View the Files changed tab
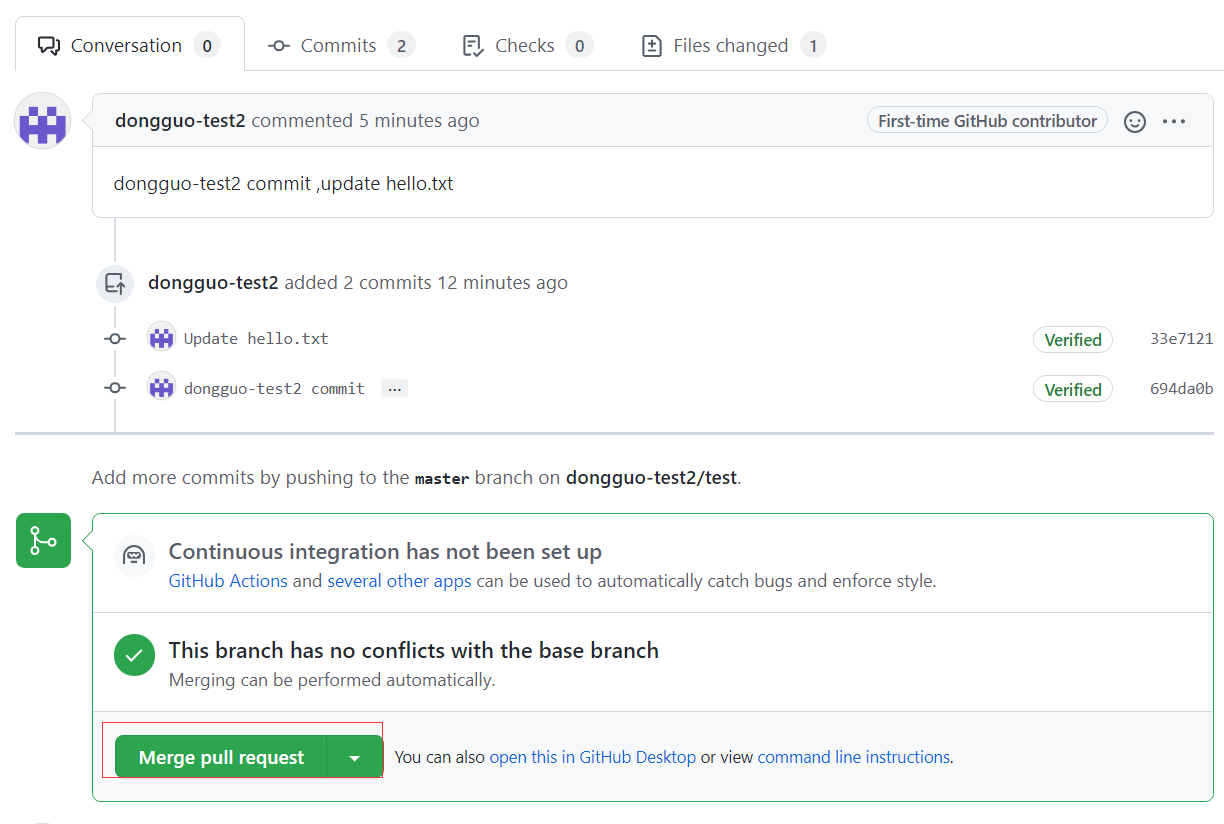The width and height of the screenshot is (1224, 824). point(733,45)
